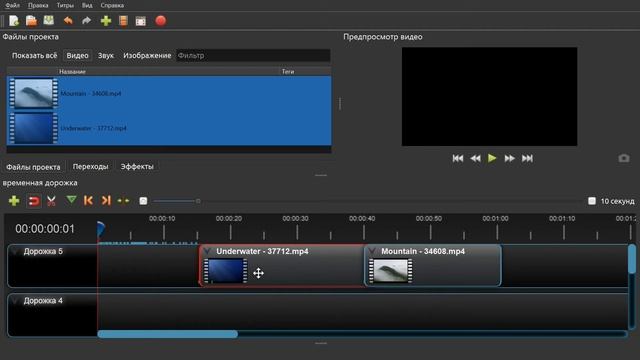640x360 pixels.
Task: Click the blue playhead marker
Action: [100, 229]
